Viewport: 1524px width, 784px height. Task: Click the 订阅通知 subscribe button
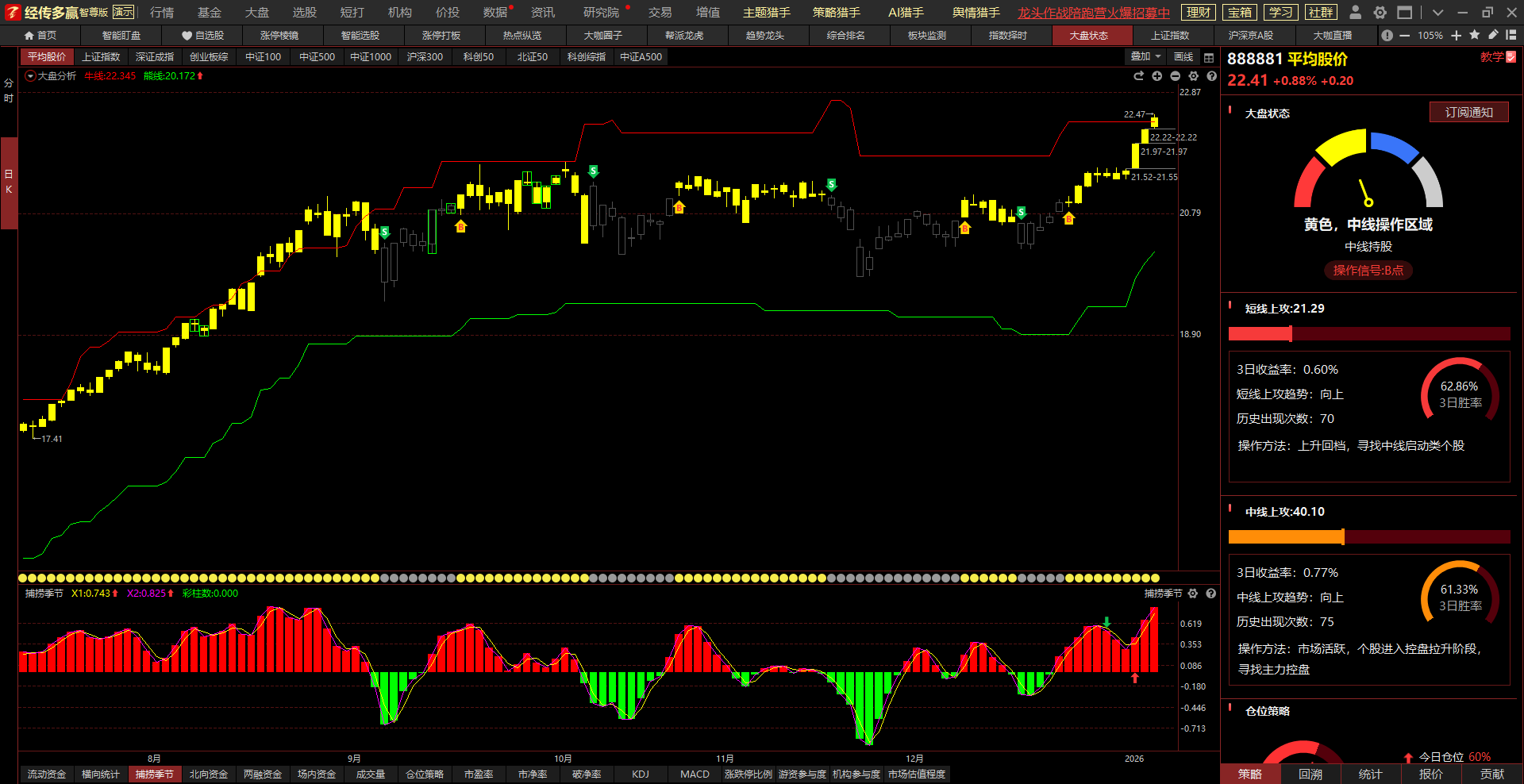[1468, 113]
